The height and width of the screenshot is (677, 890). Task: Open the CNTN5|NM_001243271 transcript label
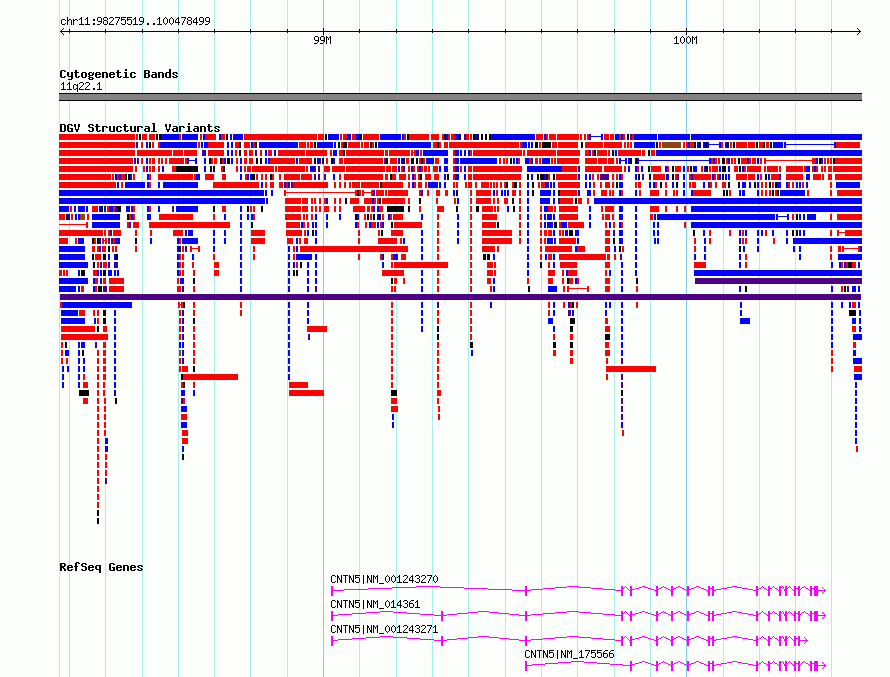pos(384,629)
